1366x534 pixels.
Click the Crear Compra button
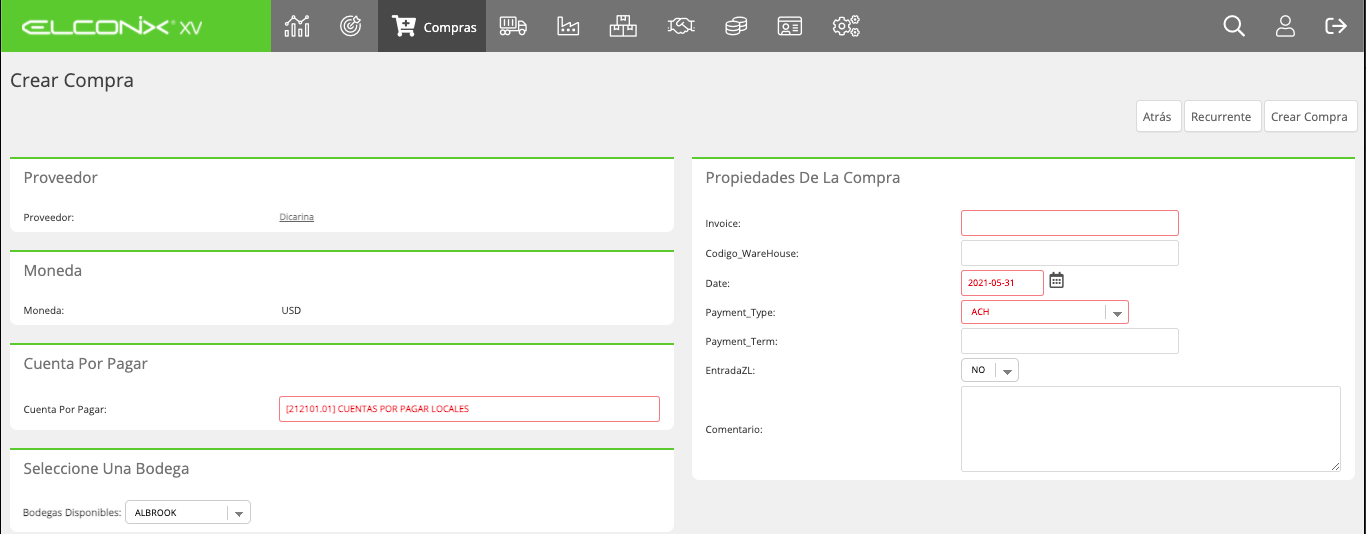1310,116
